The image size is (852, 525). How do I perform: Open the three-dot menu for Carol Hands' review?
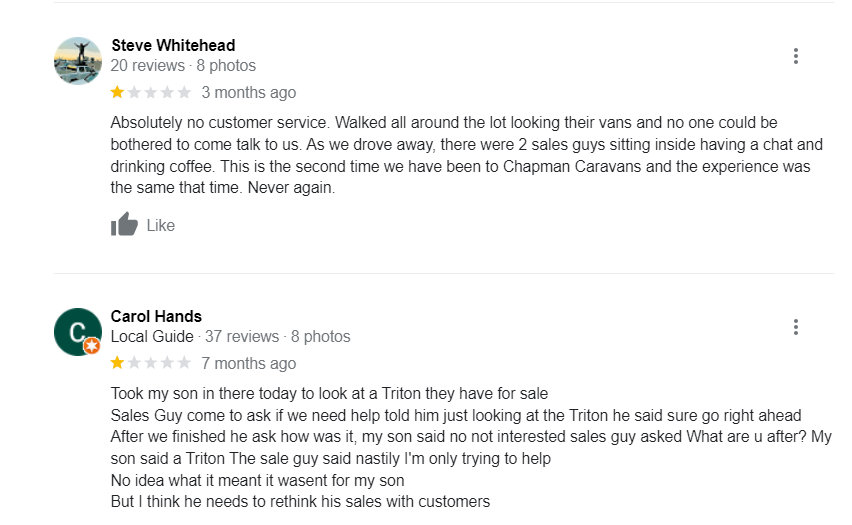[x=795, y=327]
